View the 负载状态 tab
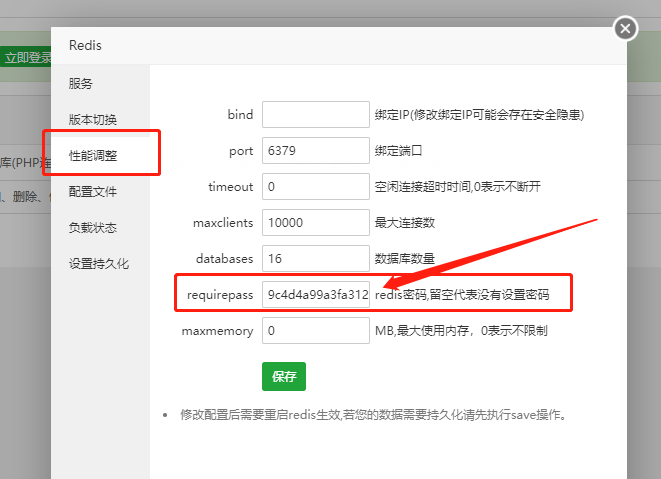Image resolution: width=661 pixels, height=479 pixels. point(93,227)
